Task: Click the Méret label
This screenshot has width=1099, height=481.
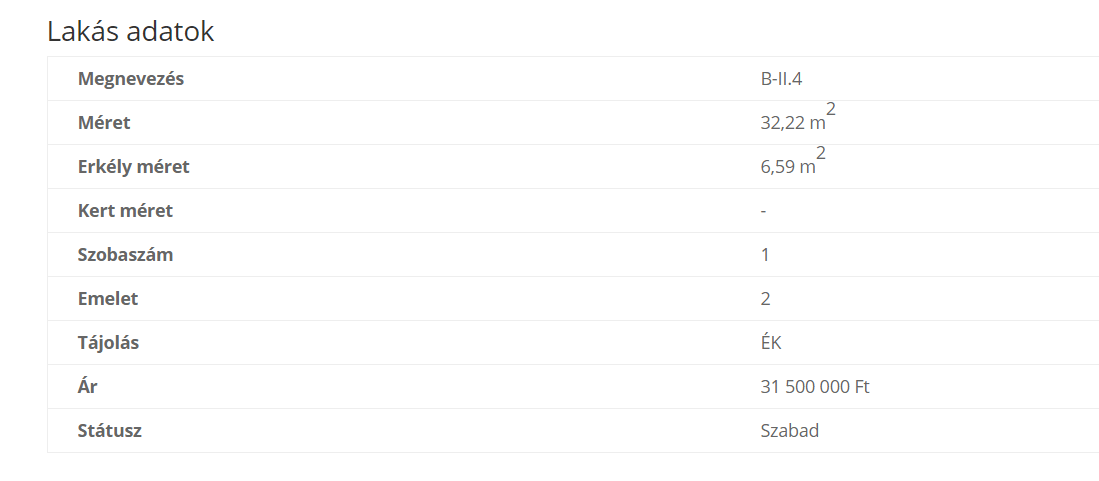Action: coord(104,123)
